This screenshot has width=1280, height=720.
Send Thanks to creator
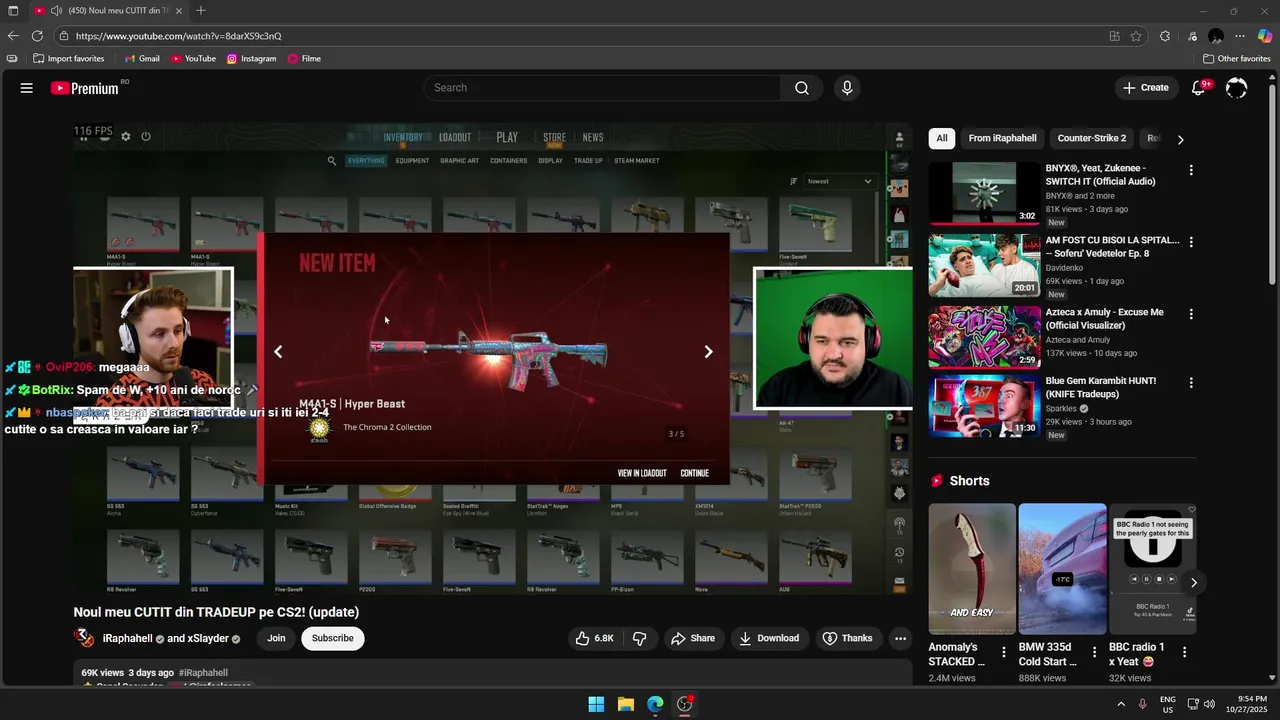[847, 638]
